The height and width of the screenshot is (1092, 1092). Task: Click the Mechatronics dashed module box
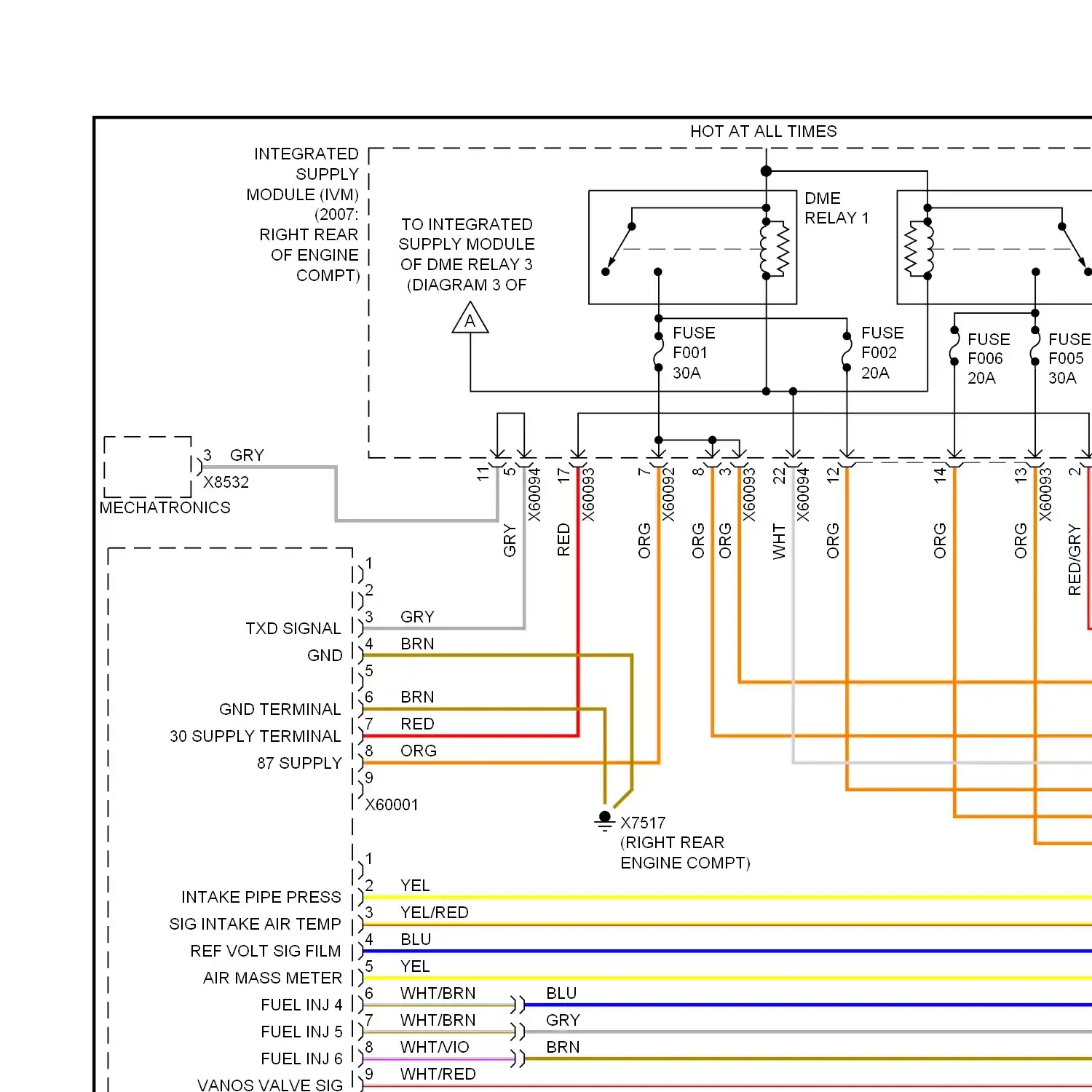pyautogui.click(x=148, y=467)
